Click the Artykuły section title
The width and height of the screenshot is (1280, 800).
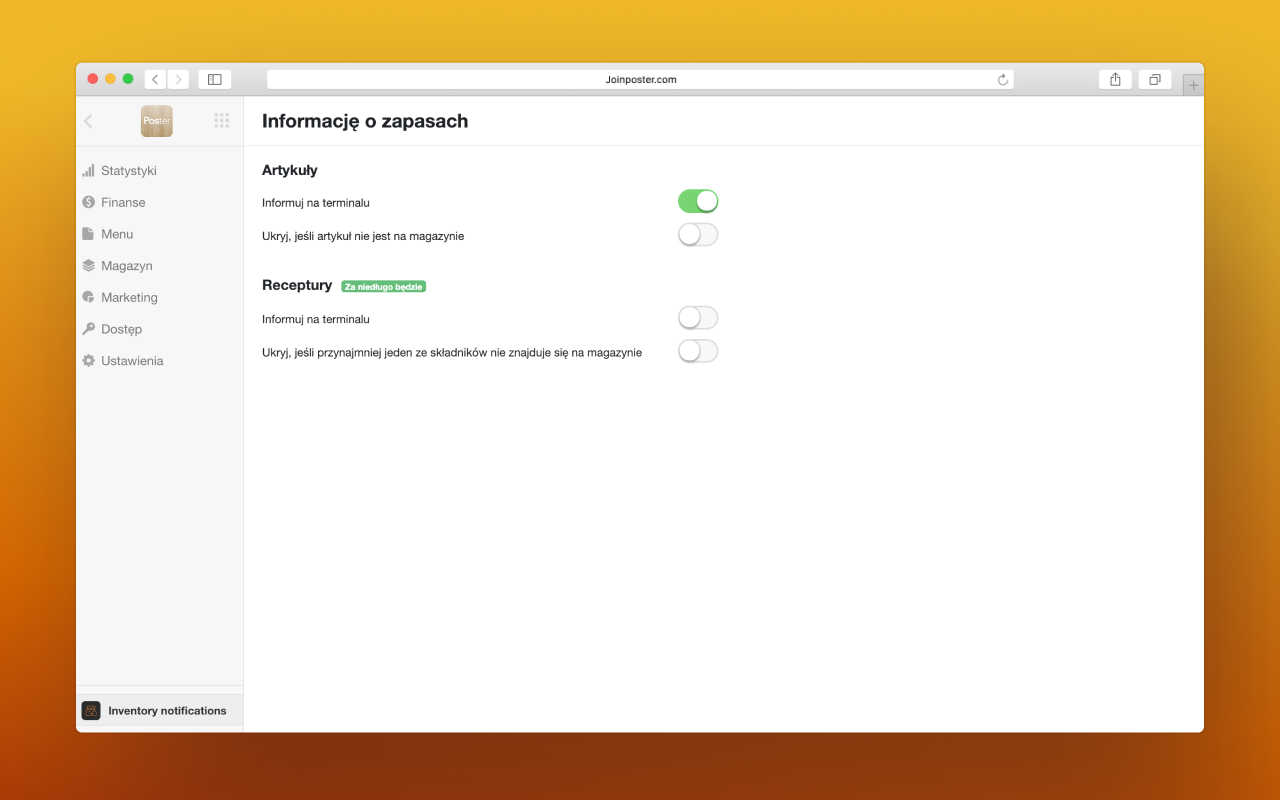coord(290,170)
